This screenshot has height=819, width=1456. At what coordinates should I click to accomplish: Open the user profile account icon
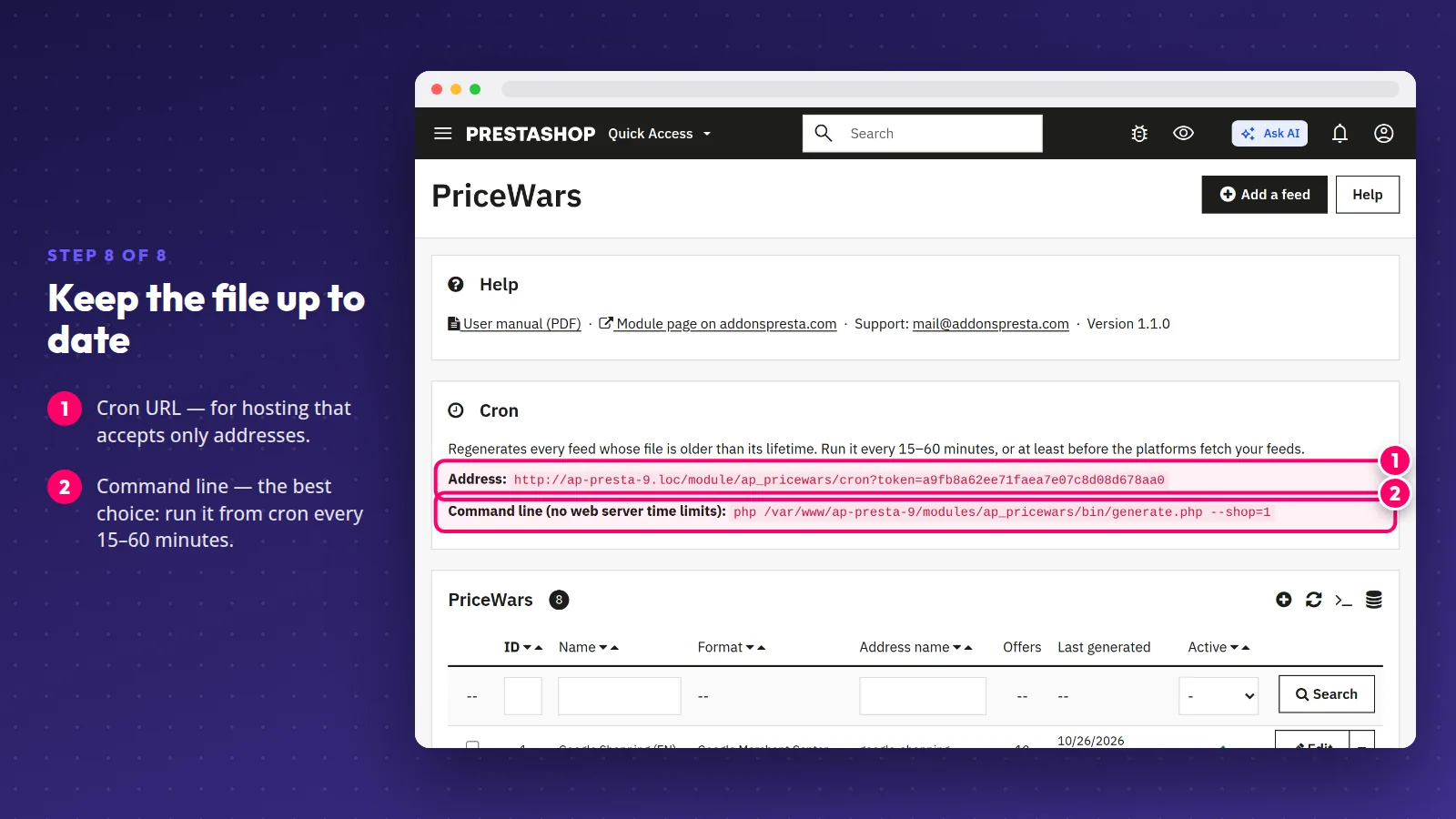[1383, 134]
